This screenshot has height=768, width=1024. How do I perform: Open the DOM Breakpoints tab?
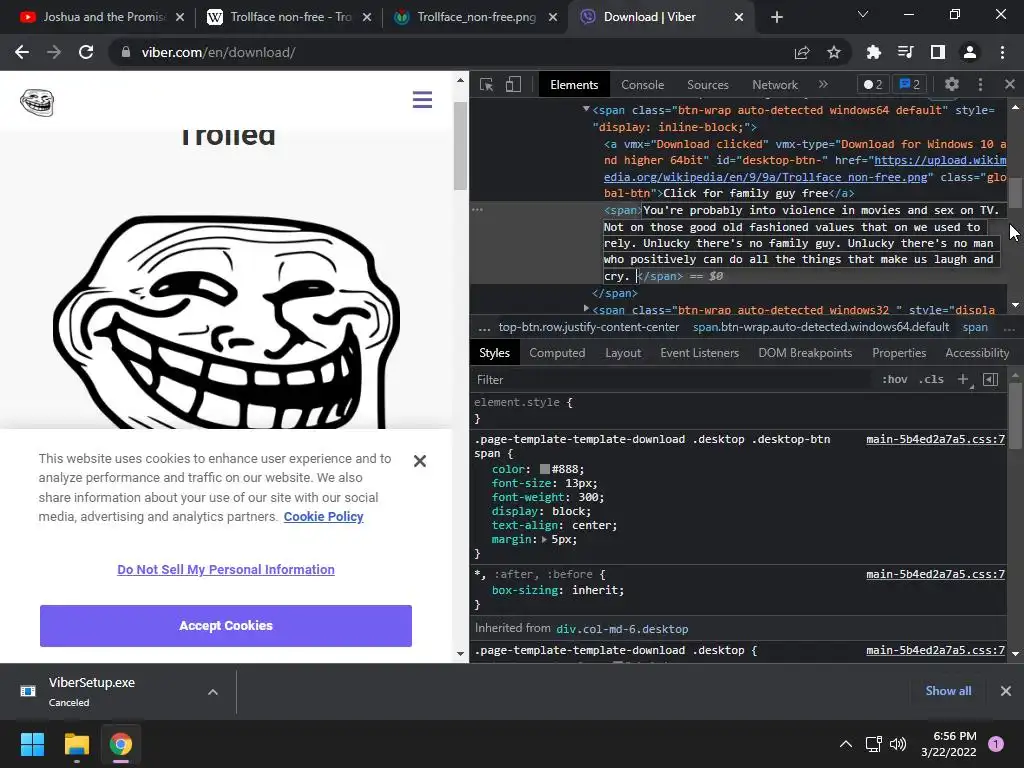pos(805,353)
